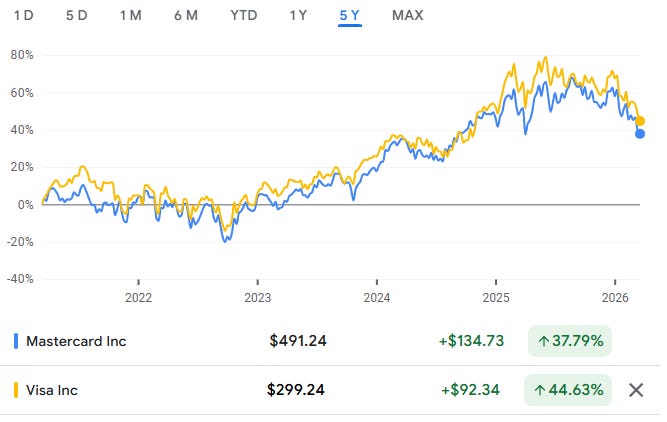Click the 80% y-axis label
The width and height of the screenshot is (667, 422).
[22, 55]
